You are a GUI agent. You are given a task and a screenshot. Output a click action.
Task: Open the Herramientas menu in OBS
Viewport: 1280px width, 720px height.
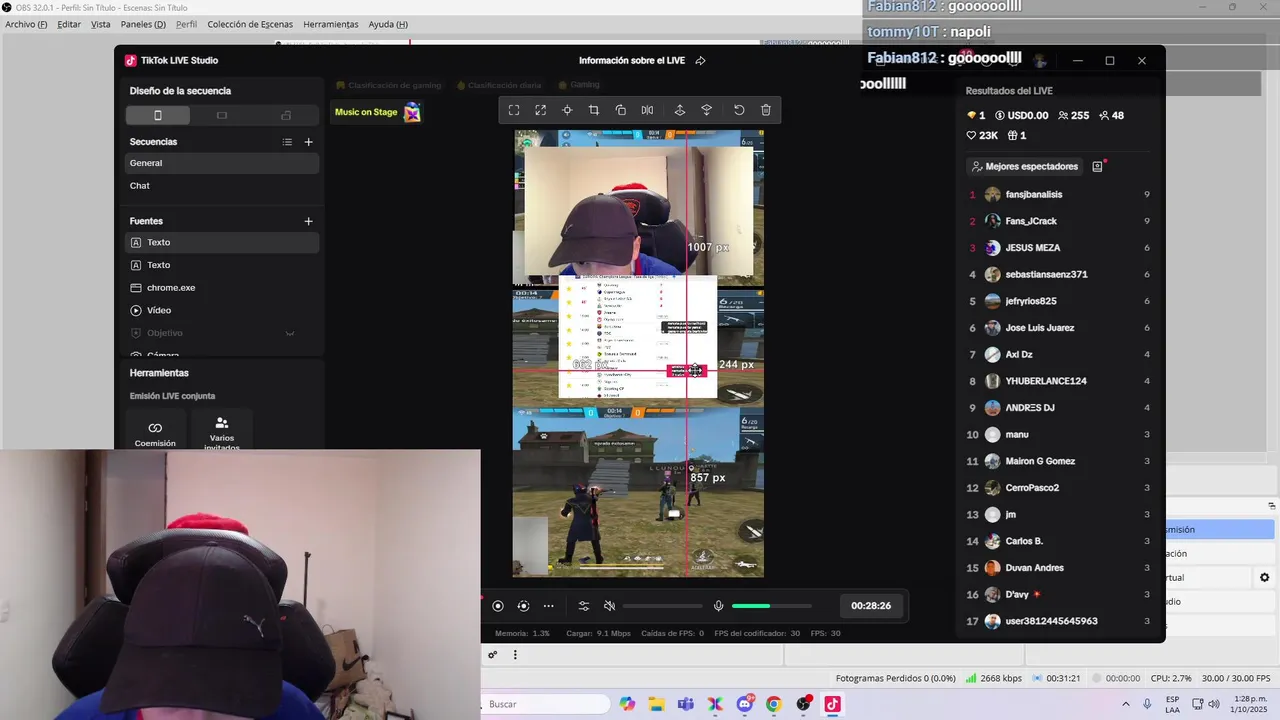(331, 24)
